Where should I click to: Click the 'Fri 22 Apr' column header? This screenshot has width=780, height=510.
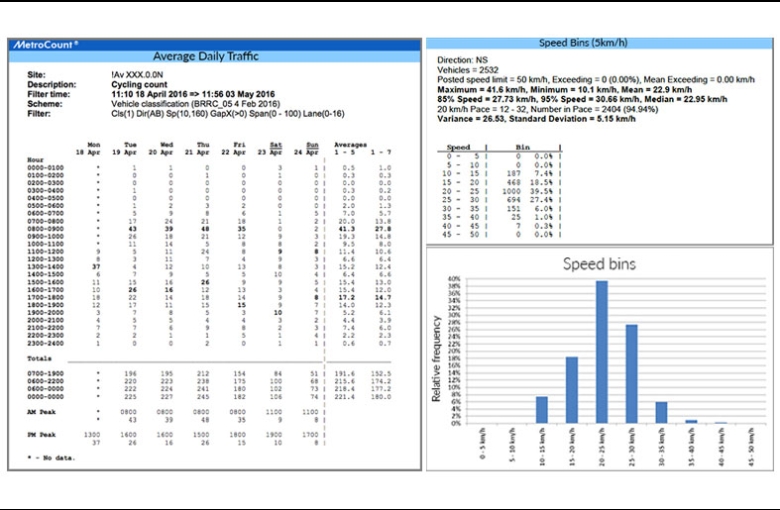233,149
